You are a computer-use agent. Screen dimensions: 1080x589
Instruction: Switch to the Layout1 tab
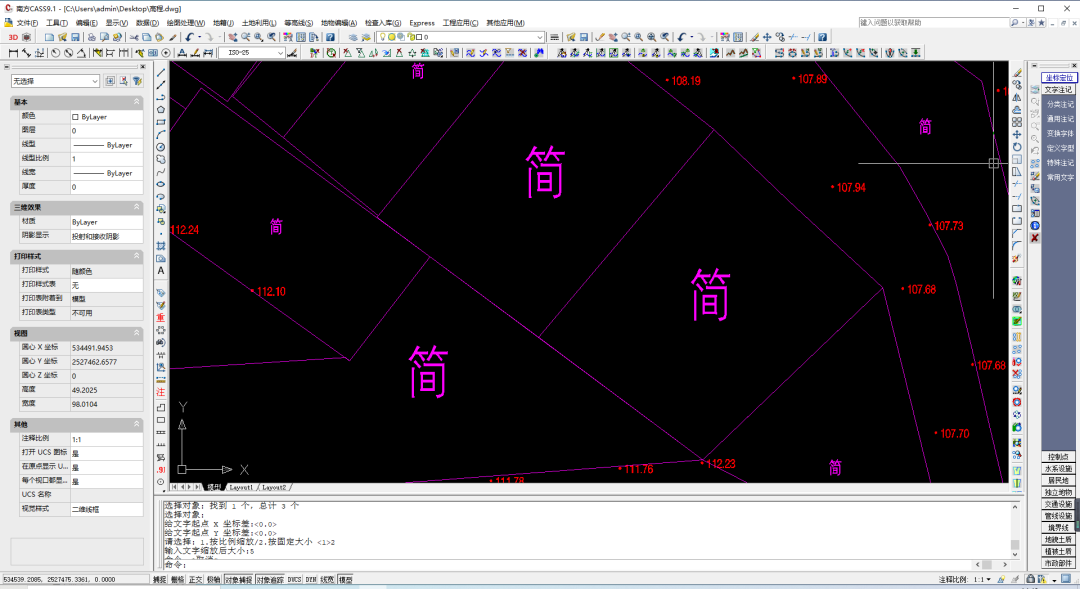240,487
